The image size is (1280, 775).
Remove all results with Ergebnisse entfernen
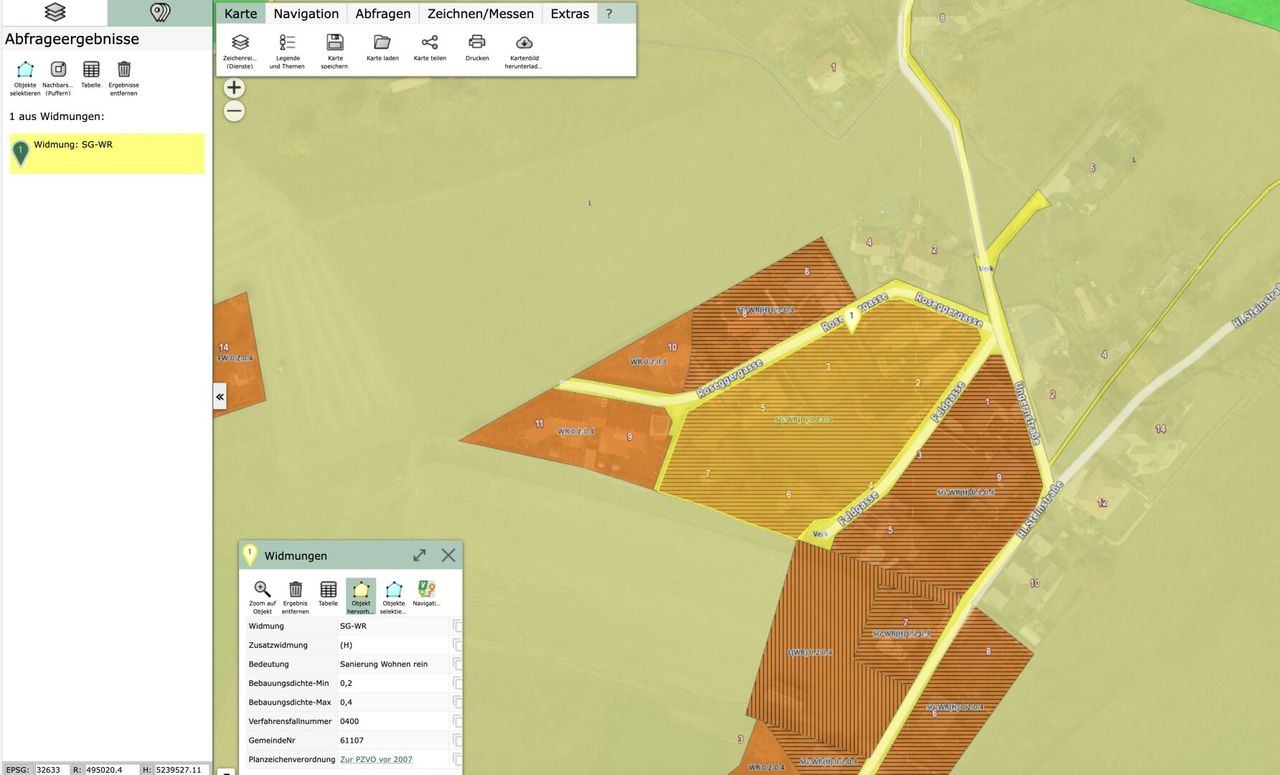[x=124, y=70]
